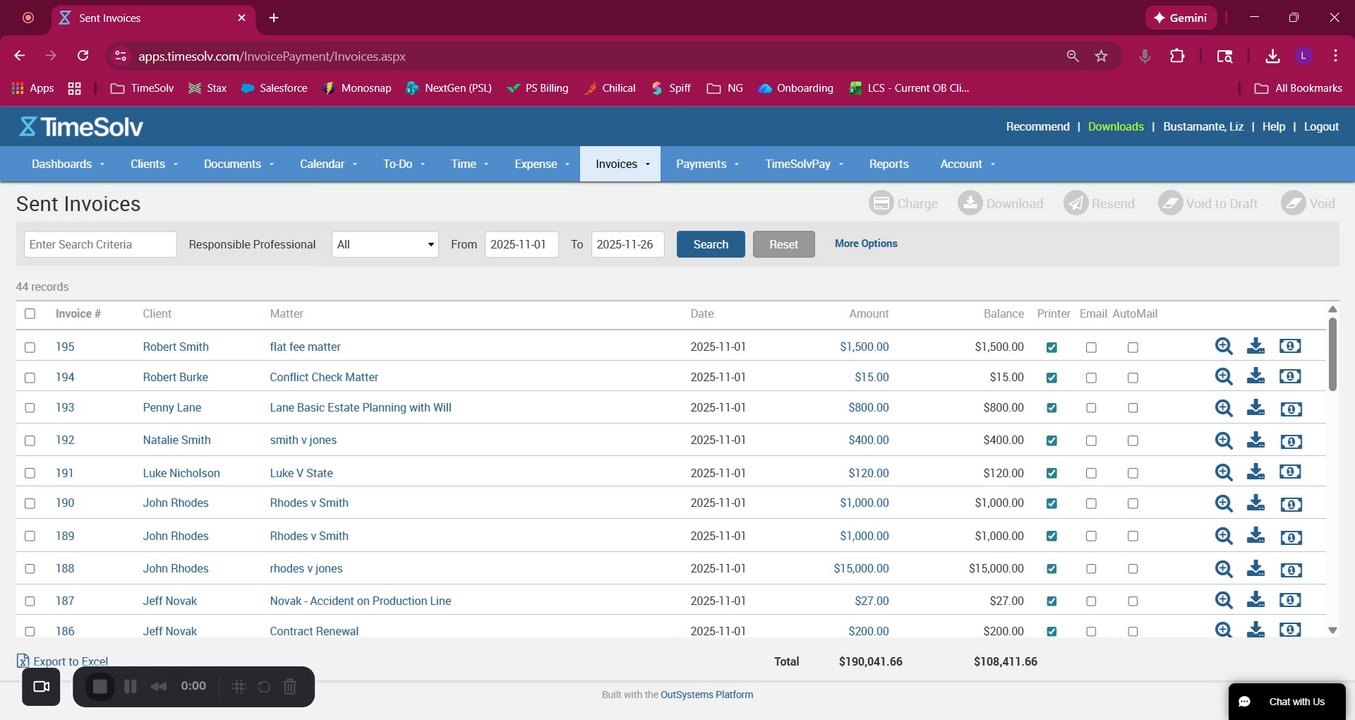The height and width of the screenshot is (720, 1355).
Task: Pause the screen recording
Action: 130,686
